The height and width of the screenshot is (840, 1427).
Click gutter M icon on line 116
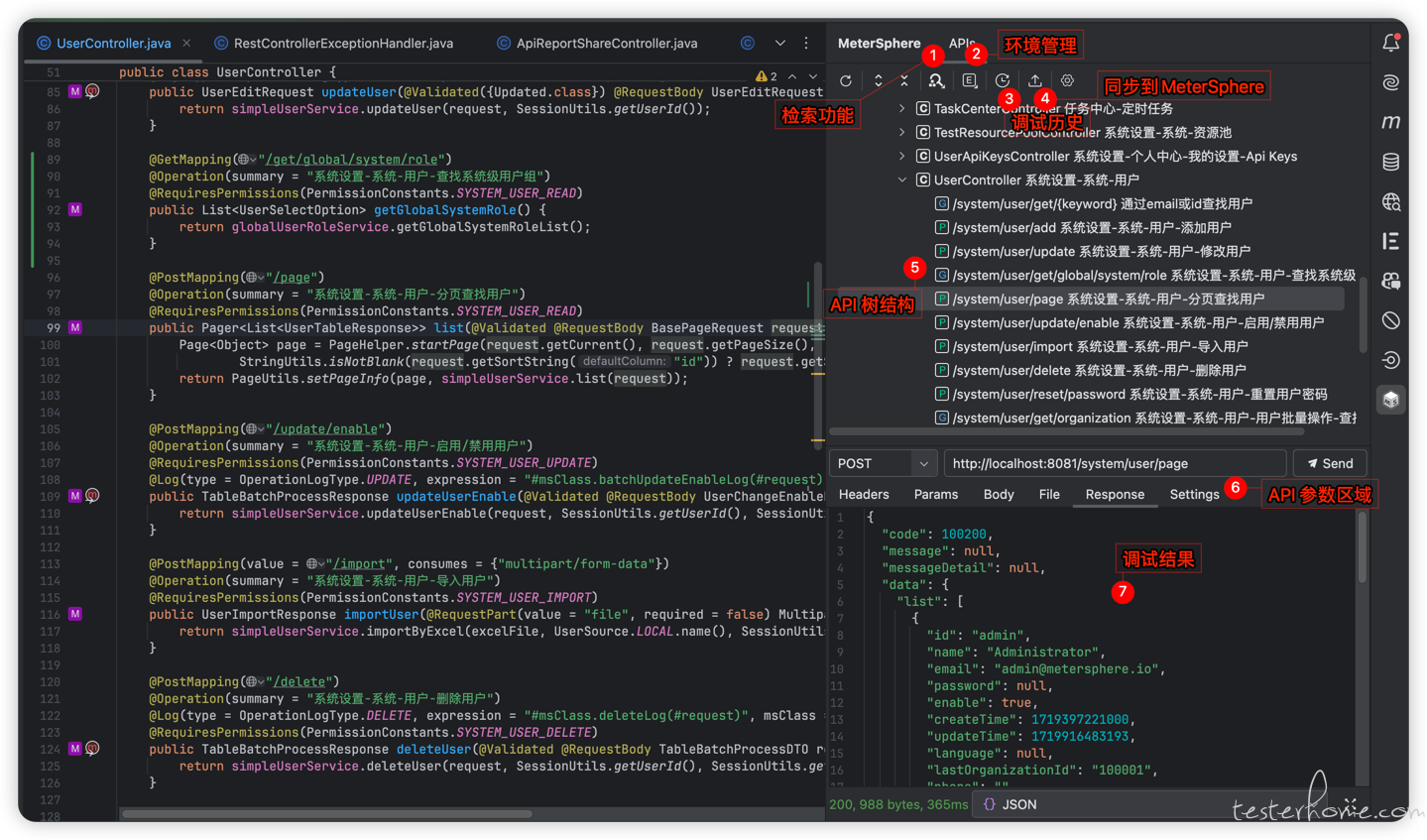coord(75,614)
